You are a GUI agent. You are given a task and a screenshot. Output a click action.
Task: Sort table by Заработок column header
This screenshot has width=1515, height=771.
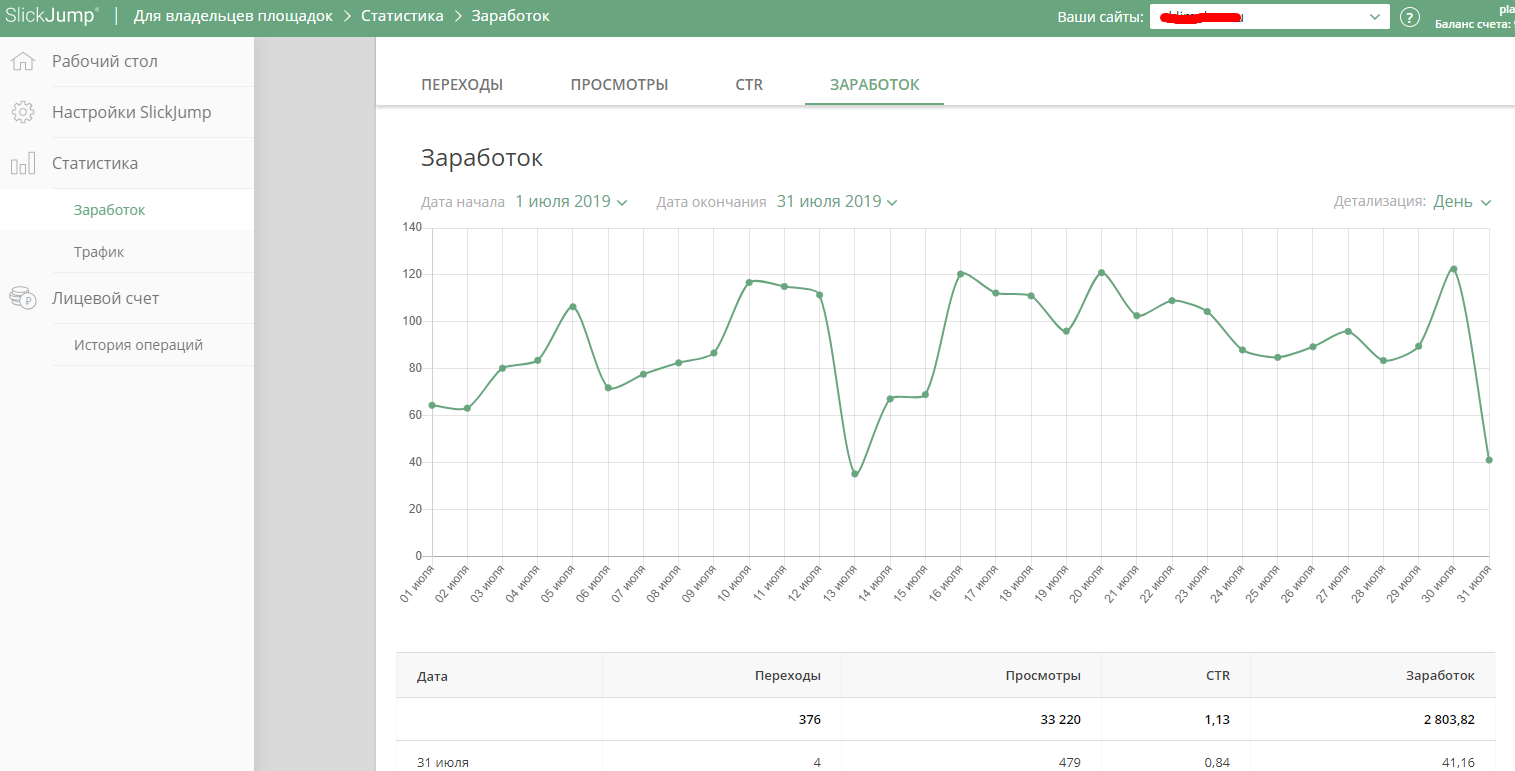tap(1440, 676)
